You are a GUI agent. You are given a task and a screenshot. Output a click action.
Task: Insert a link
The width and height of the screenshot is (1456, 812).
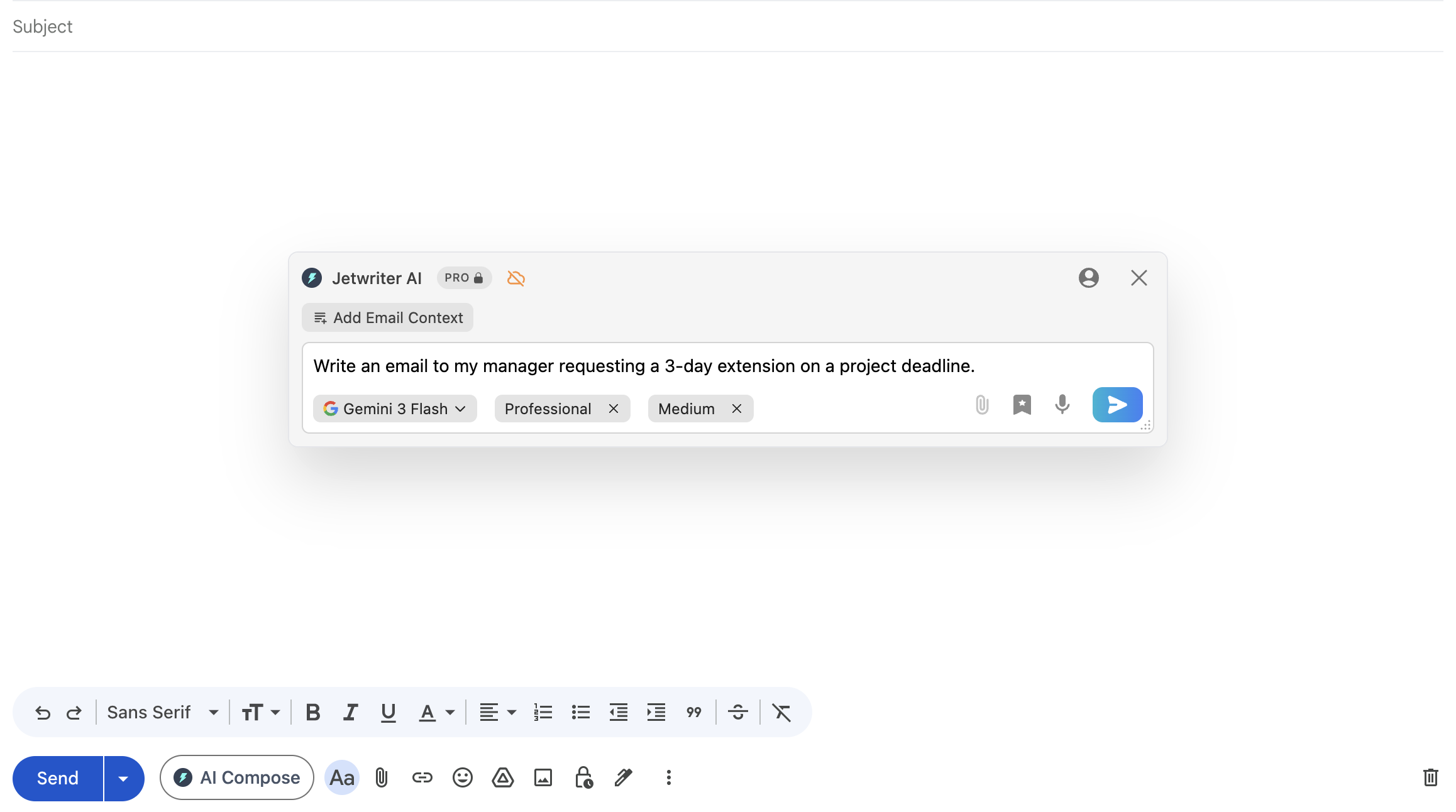pyautogui.click(x=422, y=778)
